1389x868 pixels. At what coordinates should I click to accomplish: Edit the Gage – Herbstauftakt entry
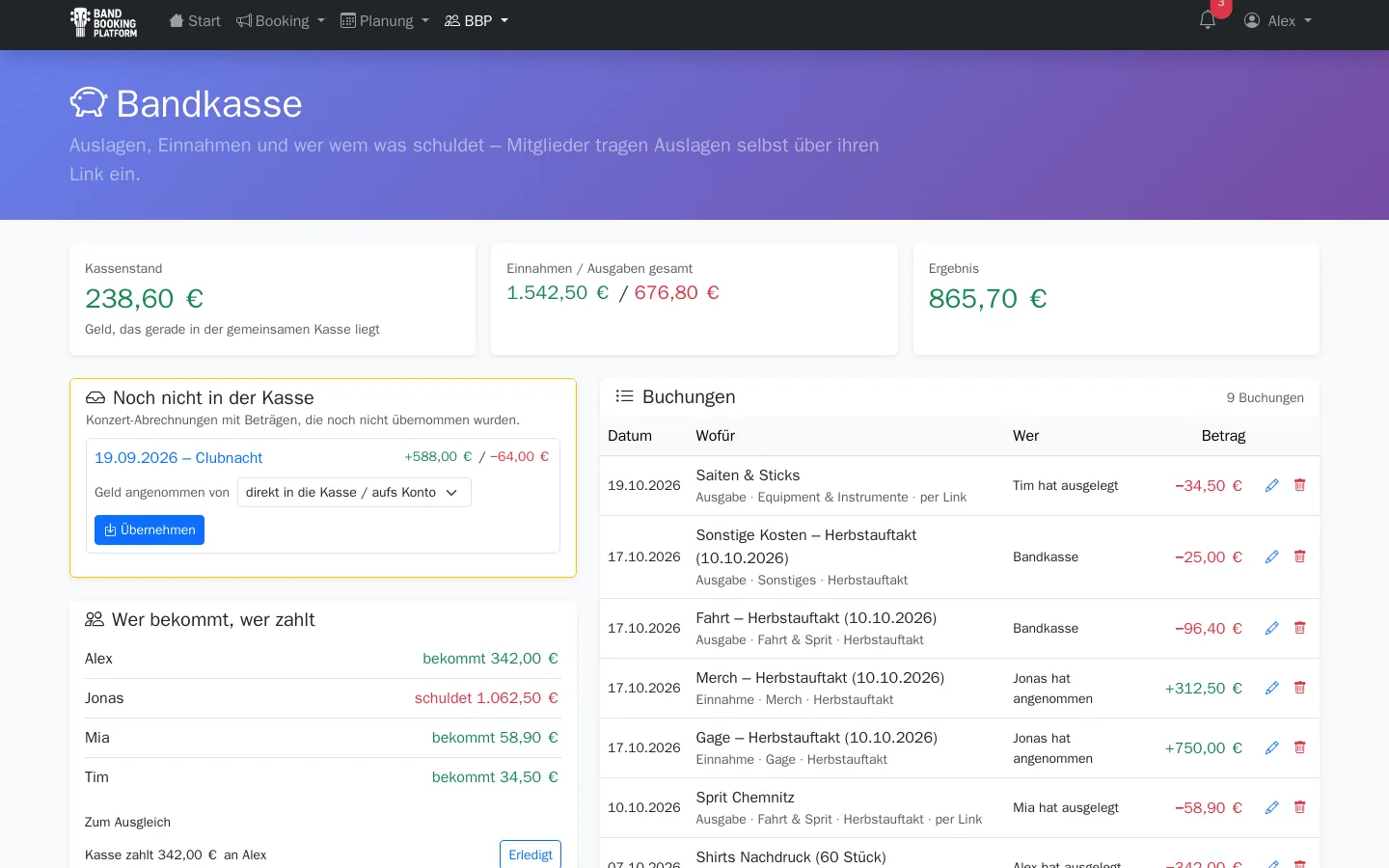[x=1271, y=747]
